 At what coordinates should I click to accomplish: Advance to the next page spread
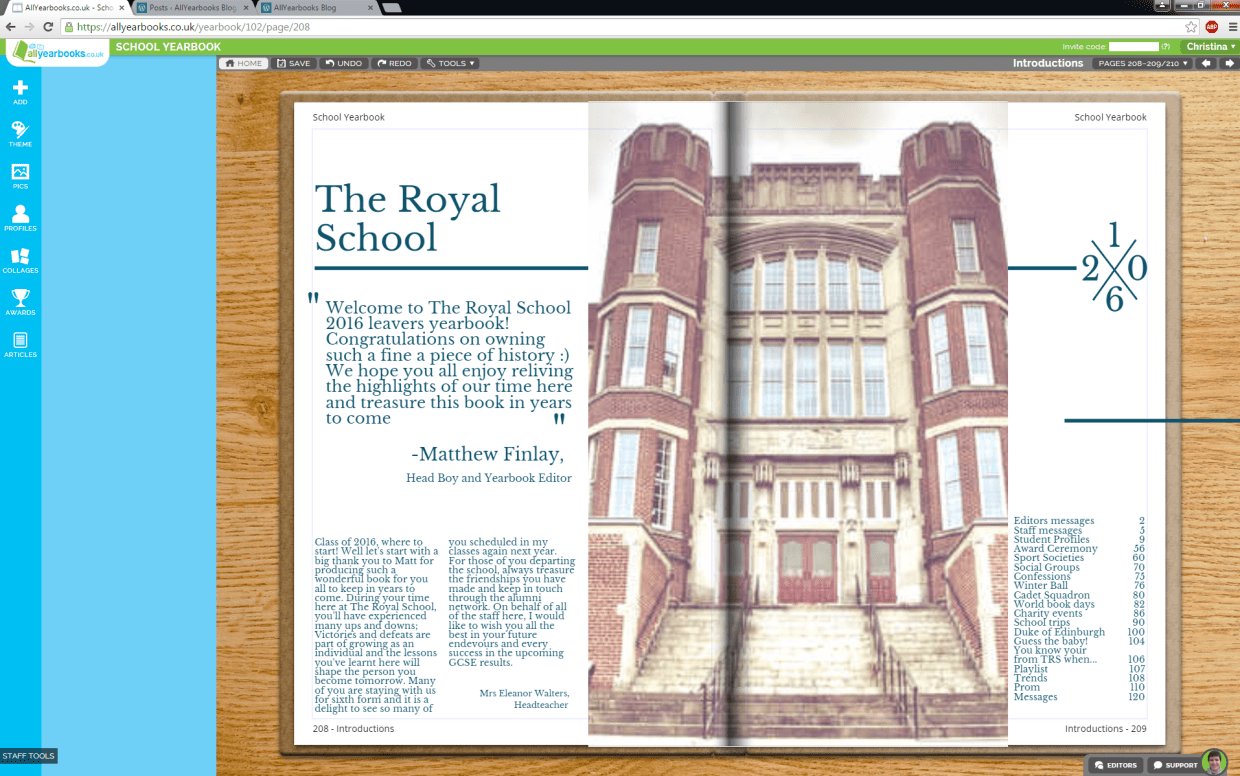[x=1231, y=62]
